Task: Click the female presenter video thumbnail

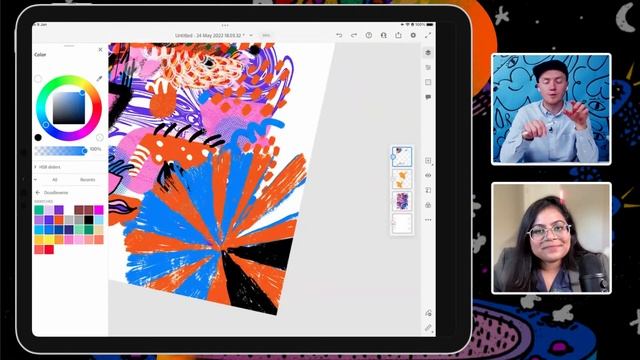Action: 551,238
